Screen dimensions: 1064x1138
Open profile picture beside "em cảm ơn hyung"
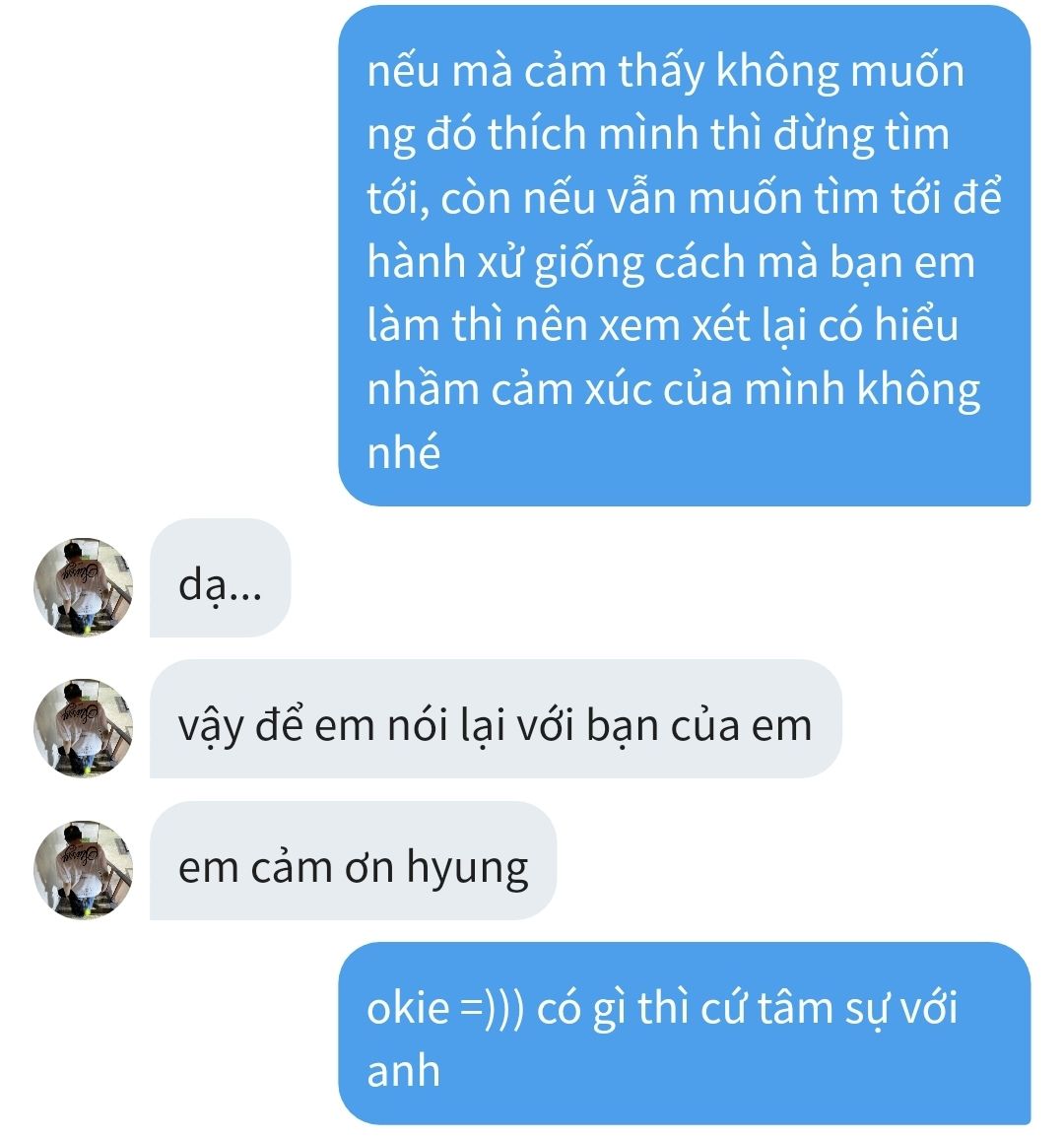[84, 870]
